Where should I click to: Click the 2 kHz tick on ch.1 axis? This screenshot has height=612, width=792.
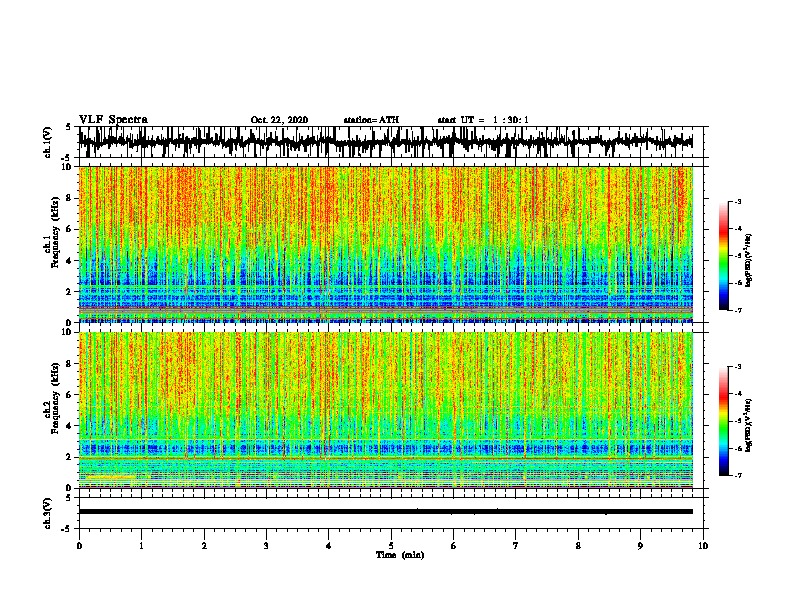tap(70, 291)
